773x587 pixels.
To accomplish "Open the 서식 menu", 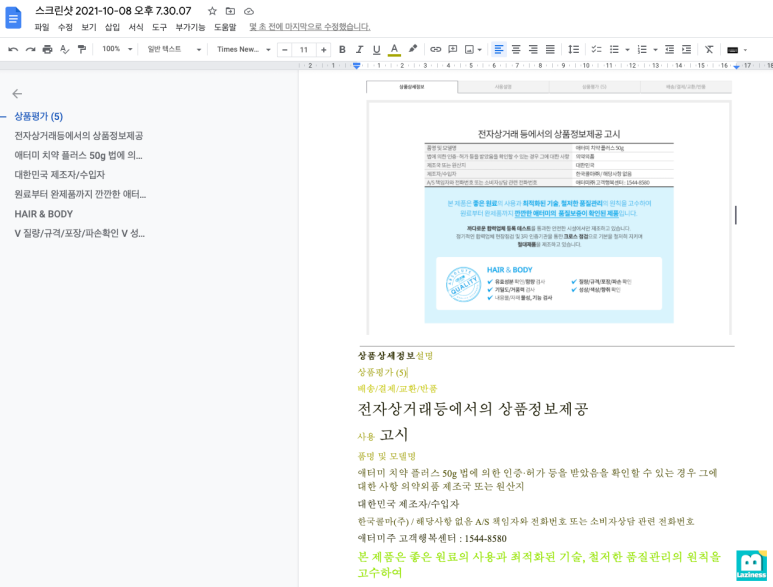I will point(136,27).
